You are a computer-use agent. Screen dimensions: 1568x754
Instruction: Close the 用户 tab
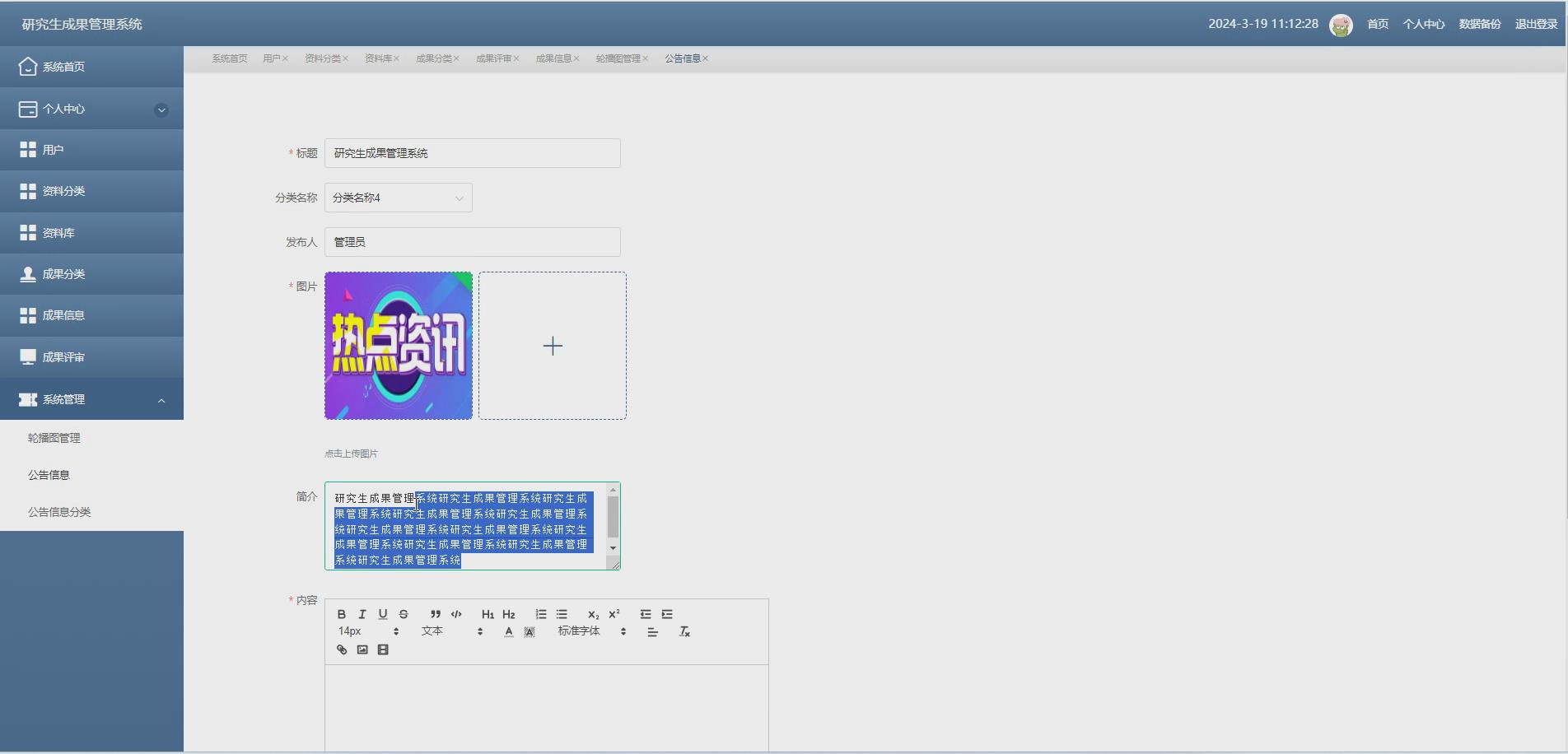285,58
